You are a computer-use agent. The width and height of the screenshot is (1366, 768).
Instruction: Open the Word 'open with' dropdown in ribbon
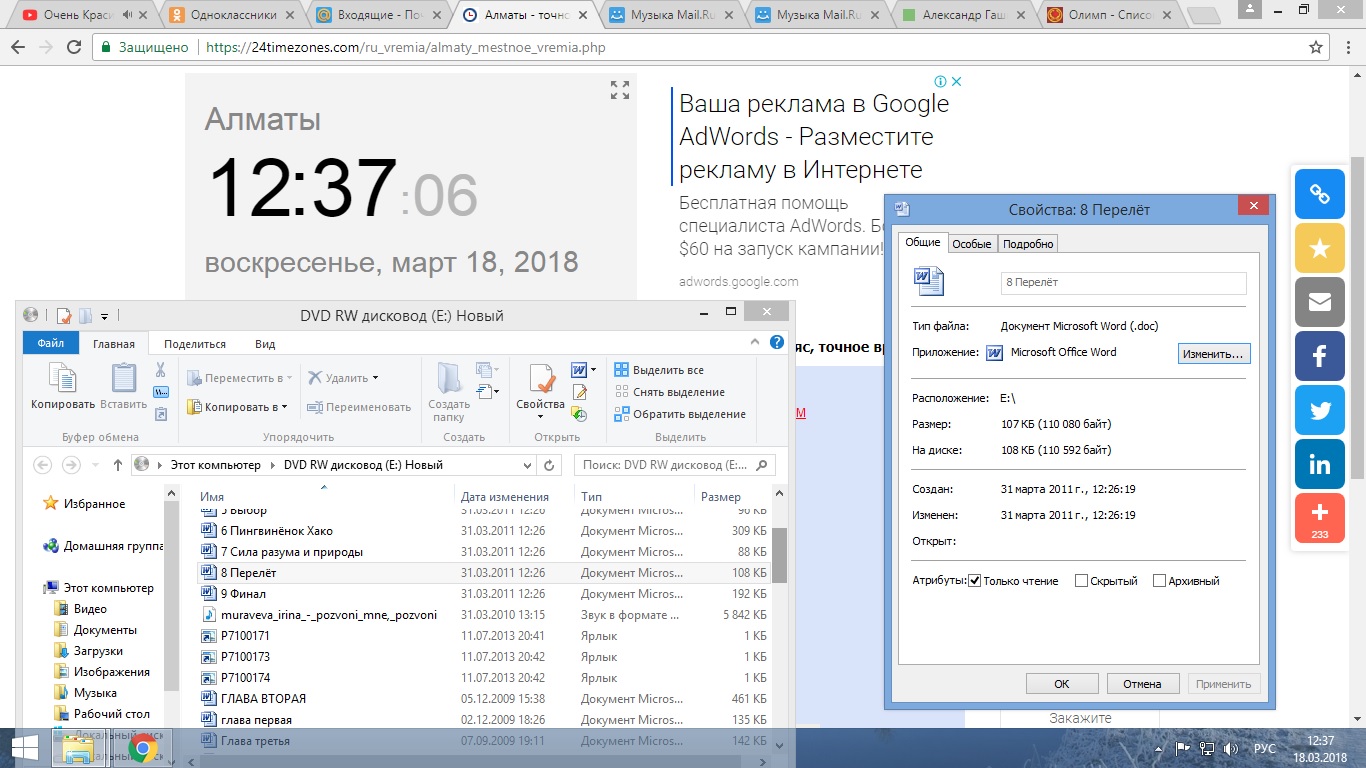pos(593,370)
